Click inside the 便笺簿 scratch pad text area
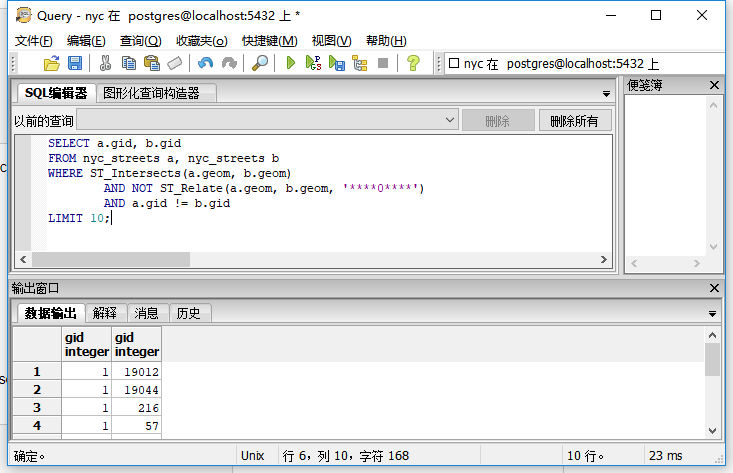This screenshot has height=473, width=733. (x=666, y=176)
